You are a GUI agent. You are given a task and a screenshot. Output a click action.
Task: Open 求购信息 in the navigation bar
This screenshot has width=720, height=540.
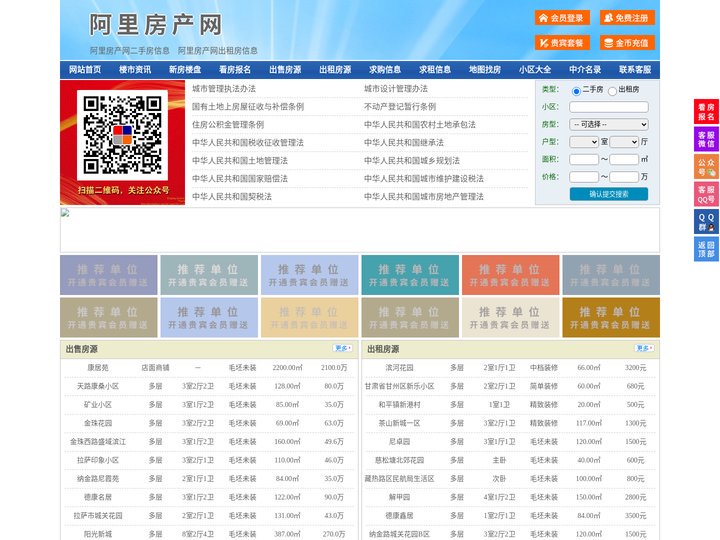385,70
